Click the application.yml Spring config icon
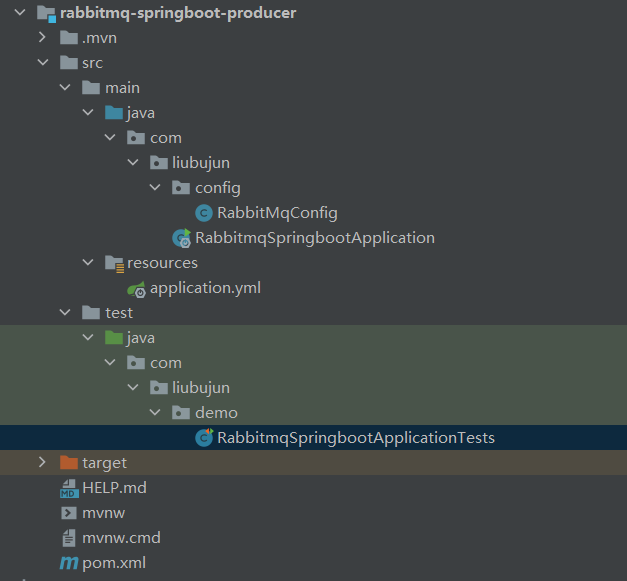The width and height of the screenshot is (627, 581). click(x=136, y=289)
